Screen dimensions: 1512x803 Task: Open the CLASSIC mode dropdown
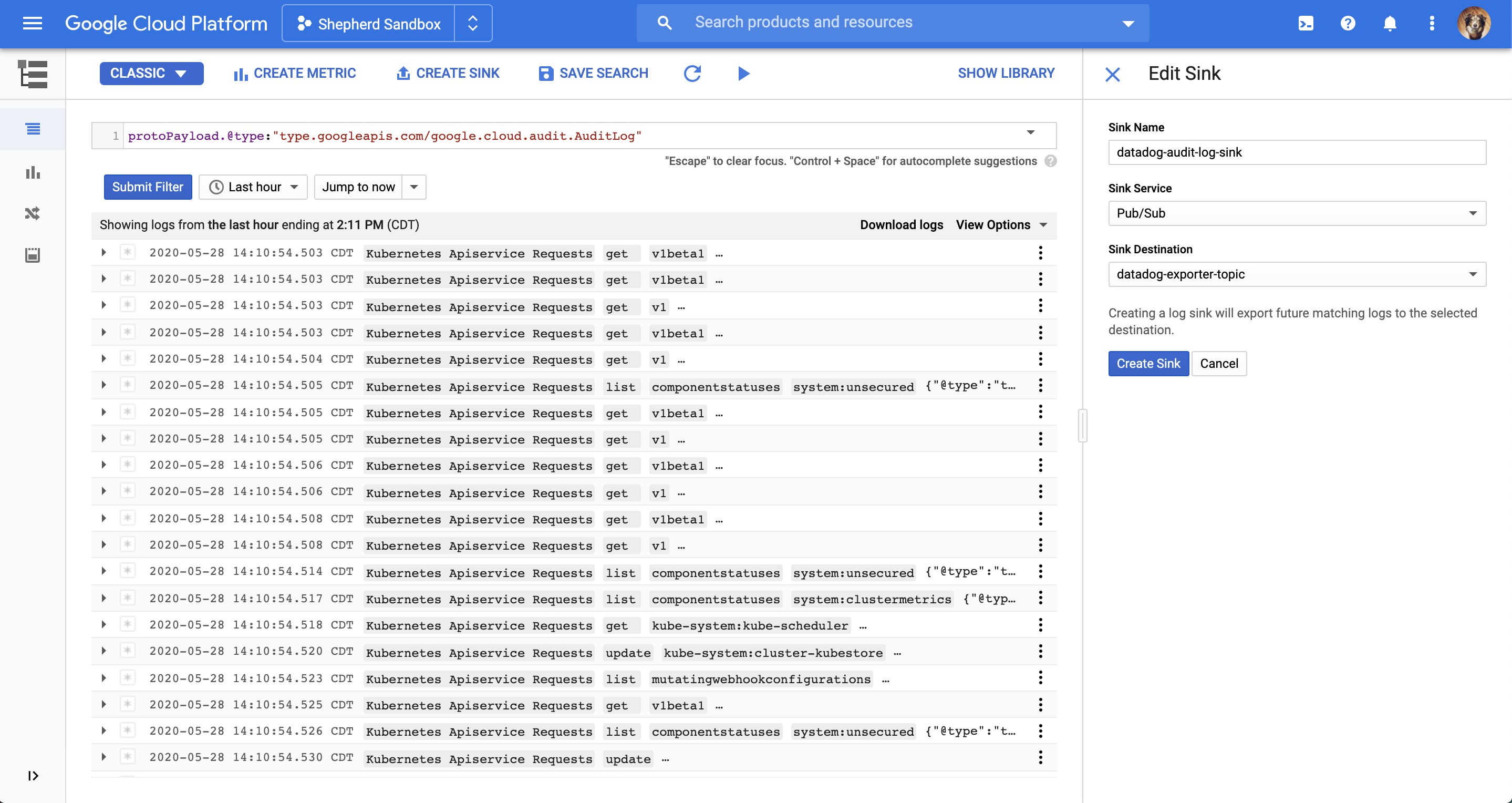pyautogui.click(x=151, y=74)
